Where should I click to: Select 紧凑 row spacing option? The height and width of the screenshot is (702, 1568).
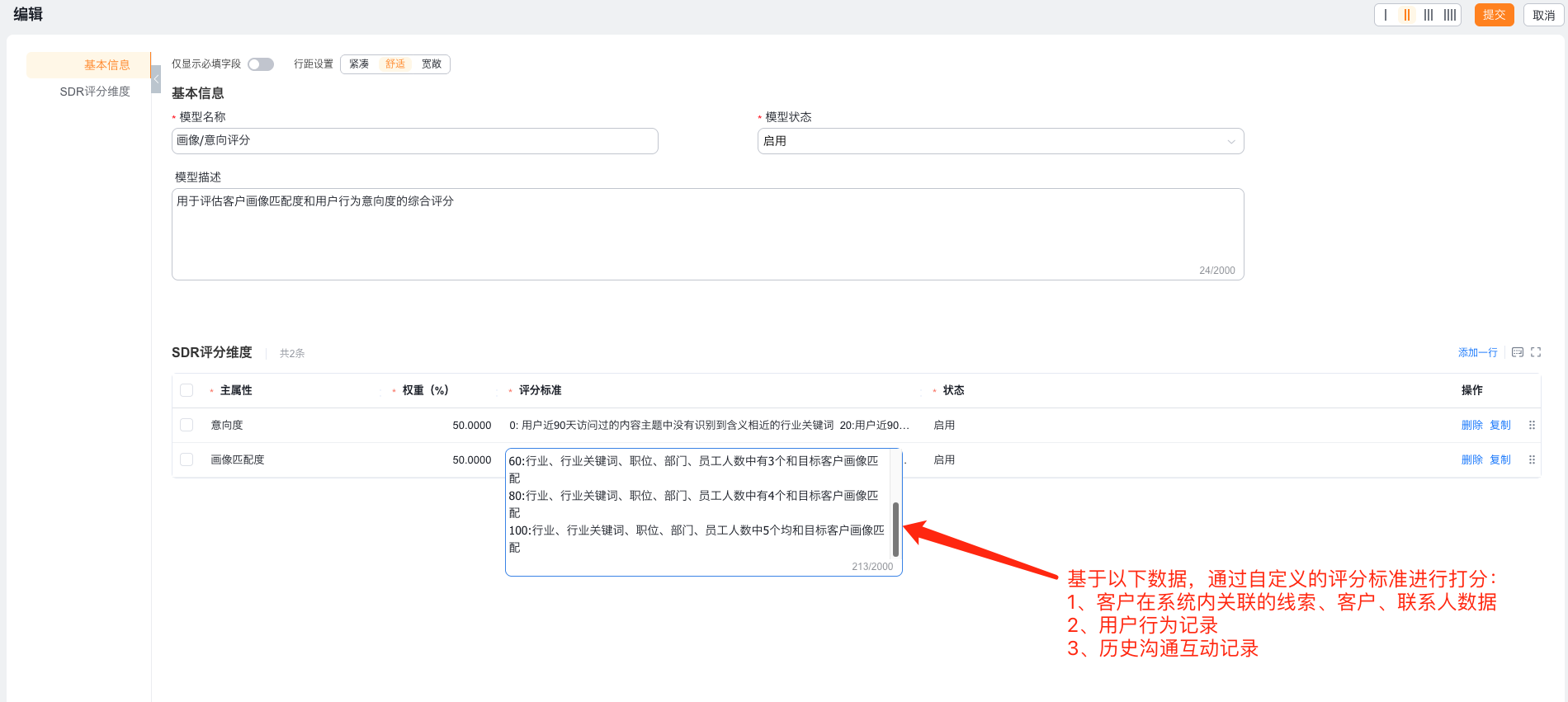pos(359,64)
